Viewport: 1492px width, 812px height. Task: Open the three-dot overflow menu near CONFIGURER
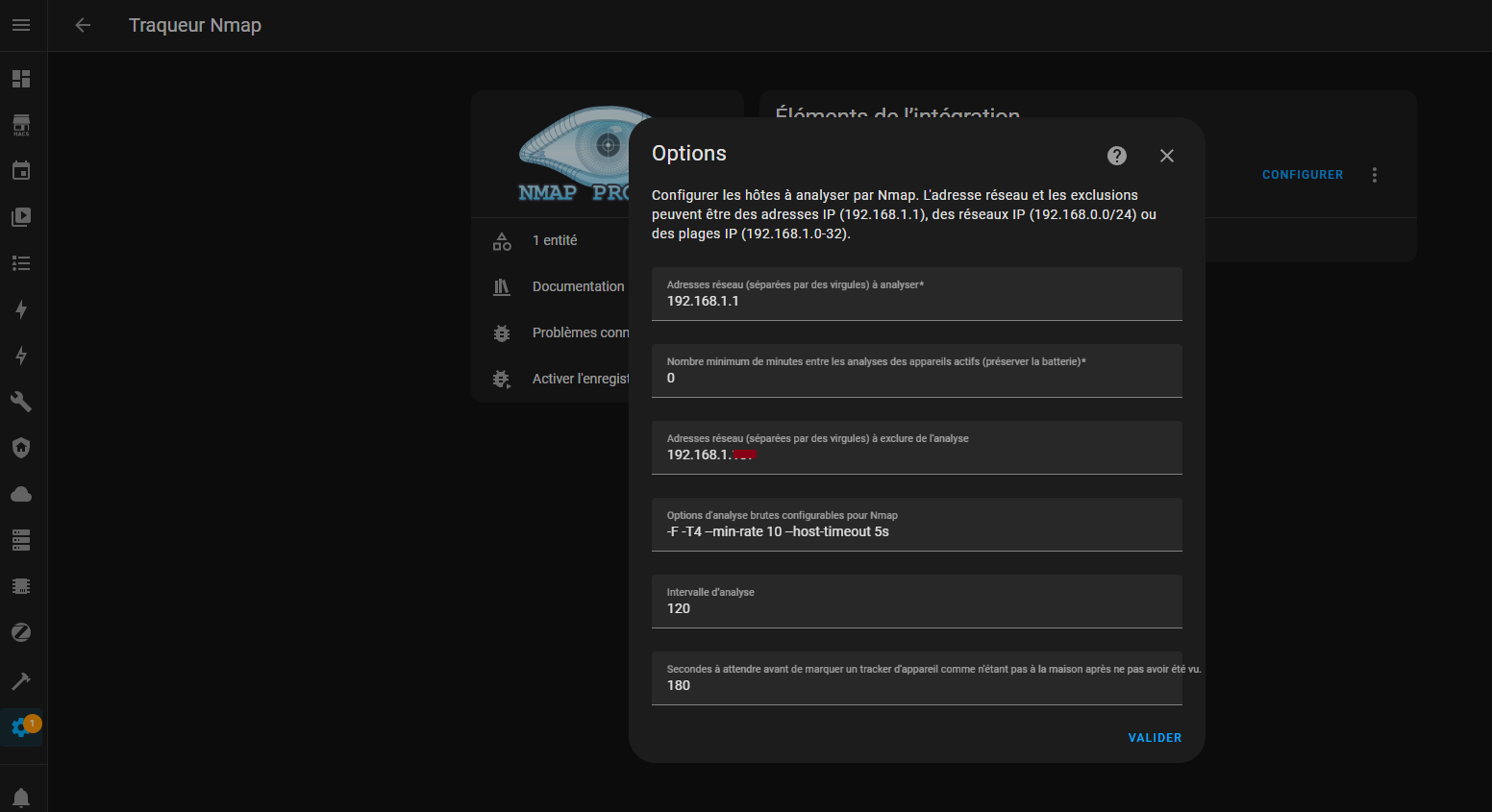(1374, 175)
